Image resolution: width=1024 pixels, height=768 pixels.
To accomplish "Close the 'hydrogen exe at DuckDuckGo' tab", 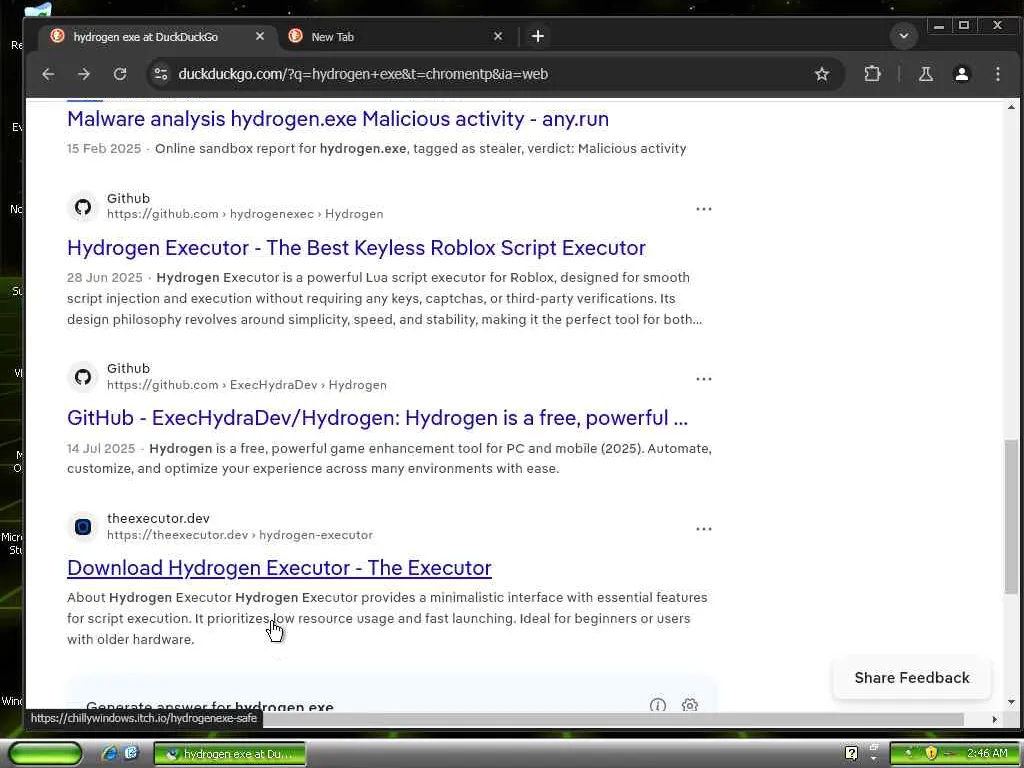I will (x=260, y=37).
